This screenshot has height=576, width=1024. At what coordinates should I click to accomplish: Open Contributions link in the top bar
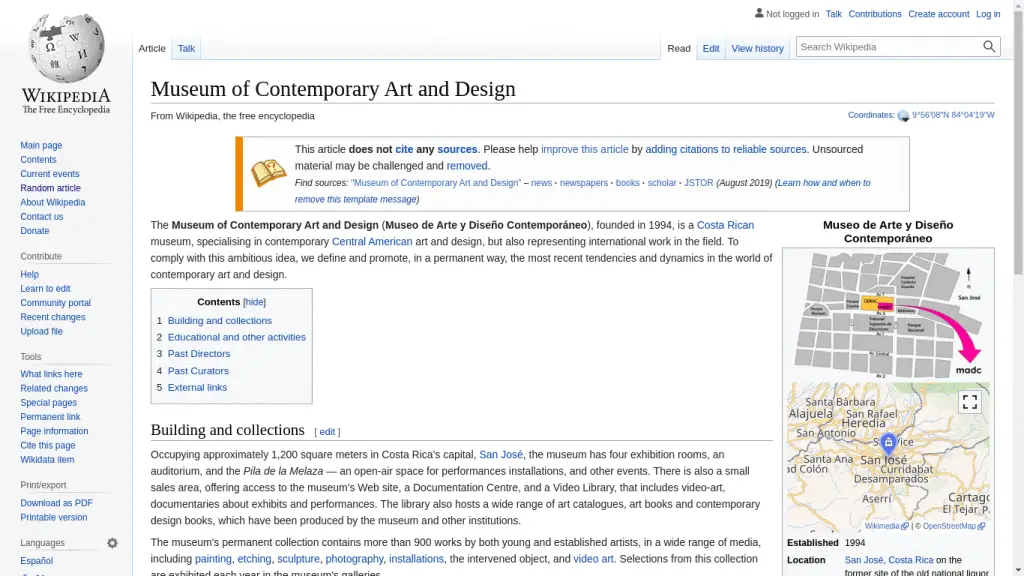click(x=874, y=14)
